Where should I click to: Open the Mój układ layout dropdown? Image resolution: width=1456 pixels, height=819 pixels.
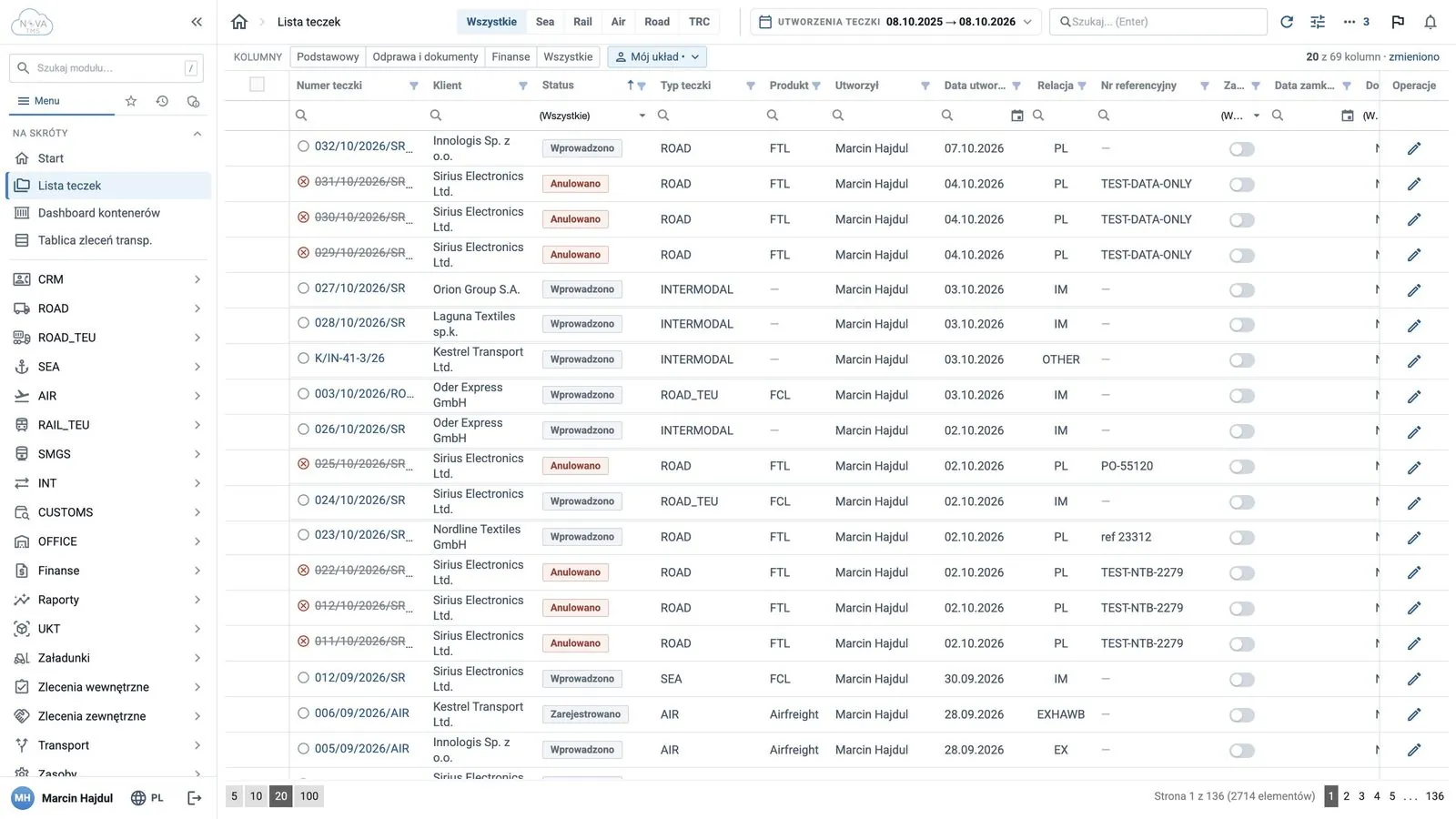pos(657,56)
